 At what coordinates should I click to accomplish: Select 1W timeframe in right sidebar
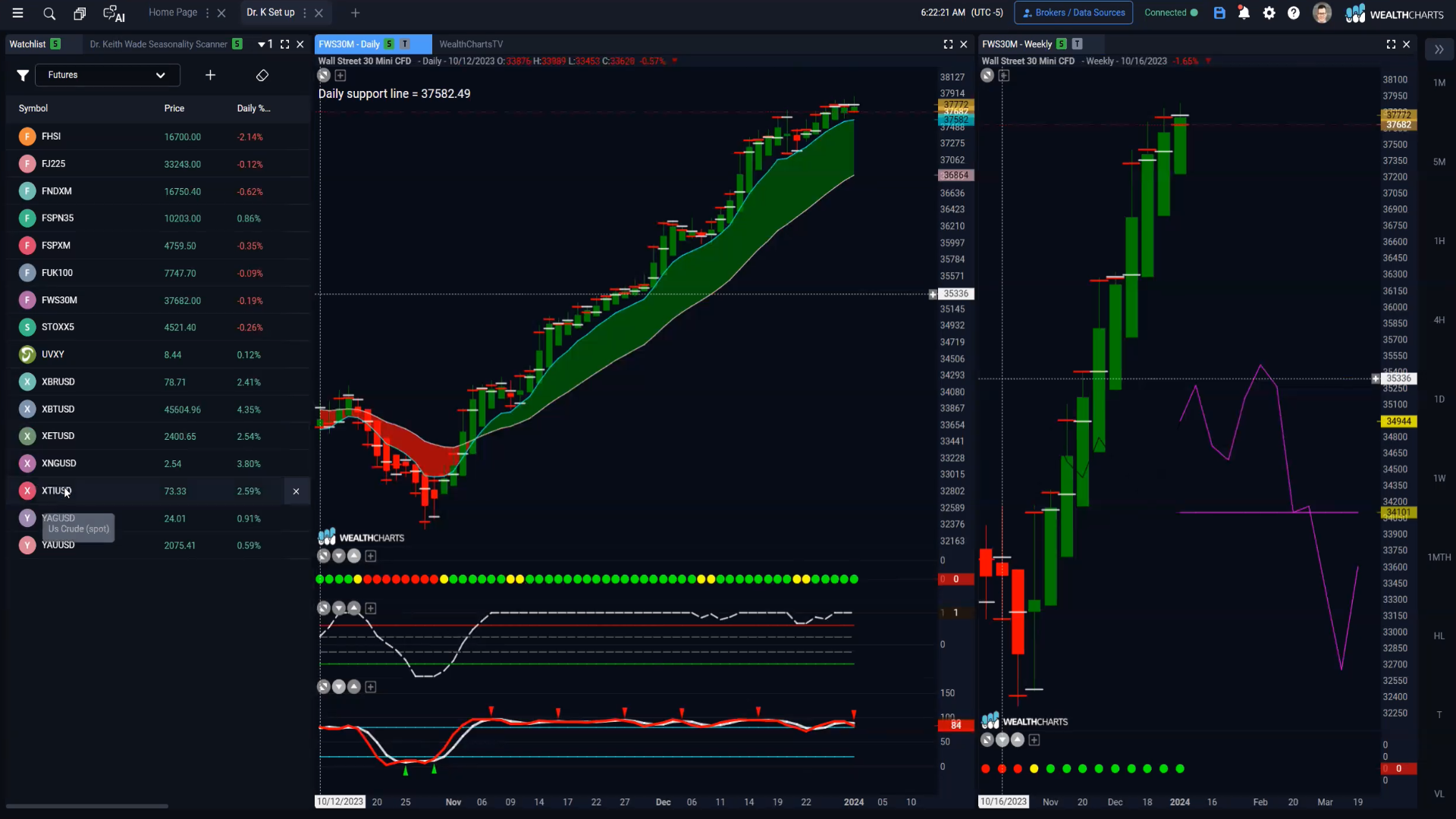(1439, 479)
